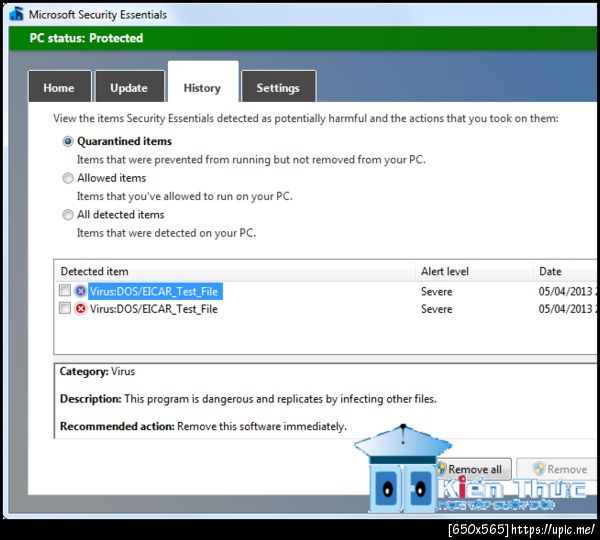The height and width of the screenshot is (540, 600).
Task: Click the 05/04/2013 date in the second row
Action: [x=566, y=309]
